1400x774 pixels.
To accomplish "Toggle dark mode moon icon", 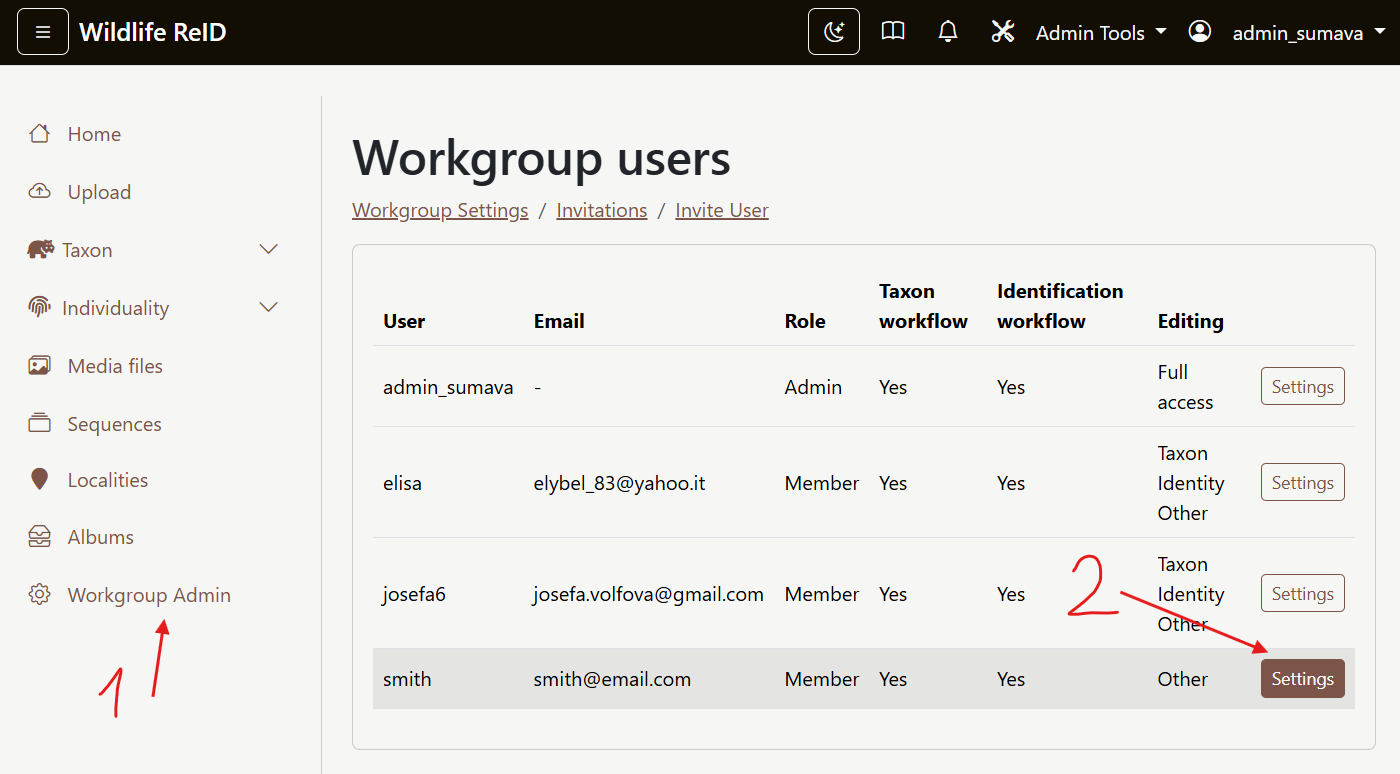I will 834,32.
